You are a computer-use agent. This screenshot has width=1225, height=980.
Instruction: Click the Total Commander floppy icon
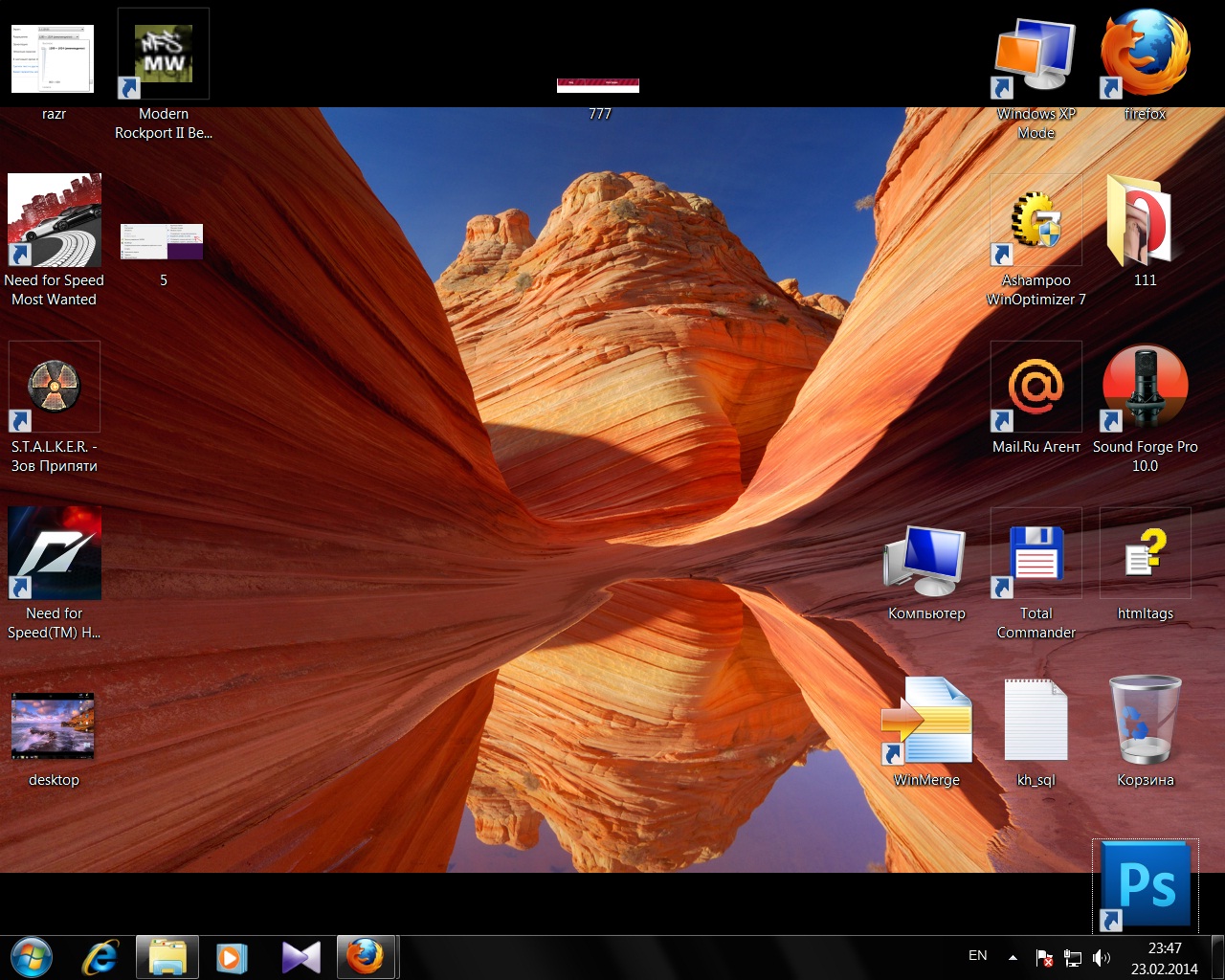point(1036,554)
